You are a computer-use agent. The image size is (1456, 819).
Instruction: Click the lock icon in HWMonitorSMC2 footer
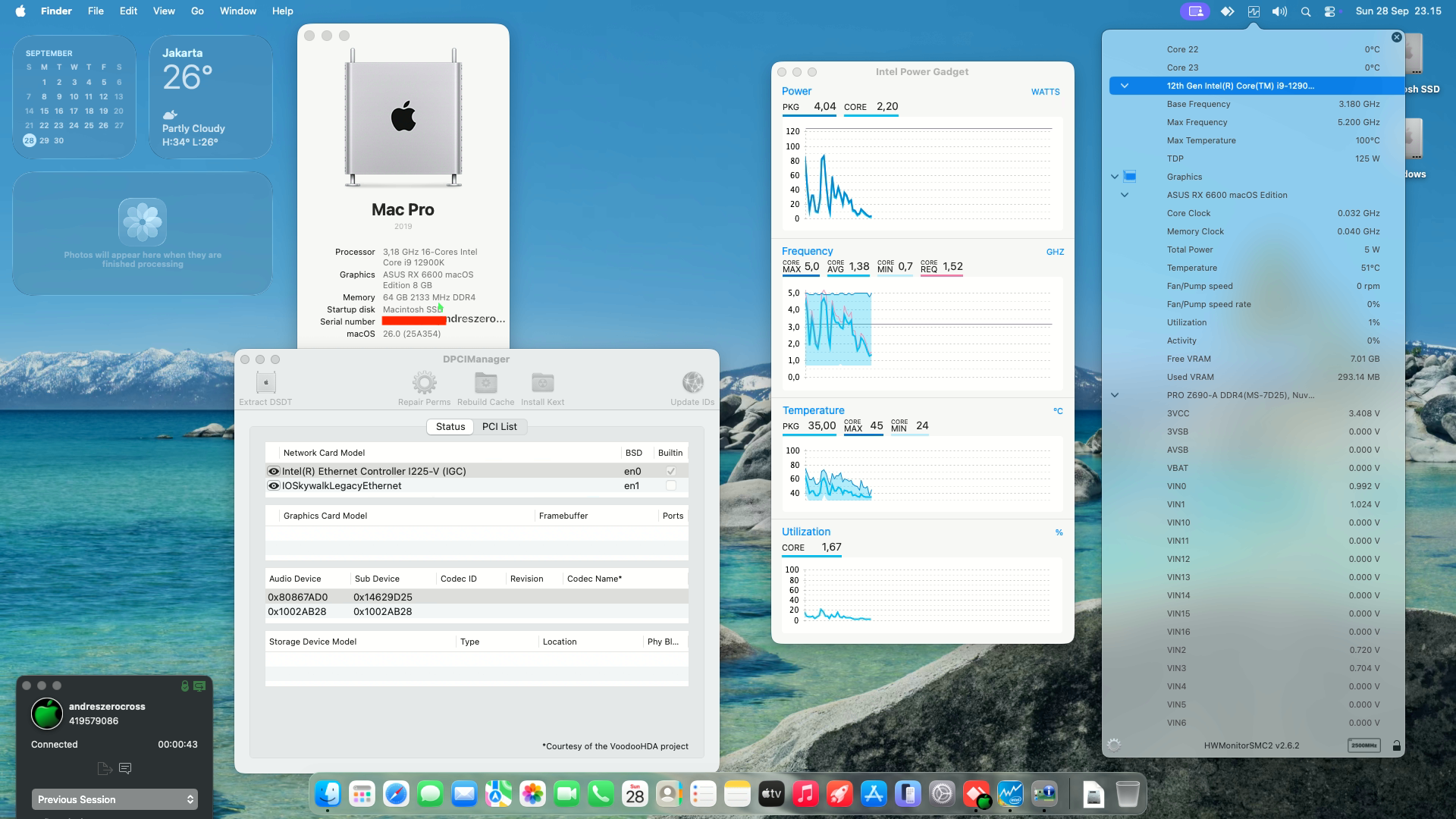tap(1396, 745)
